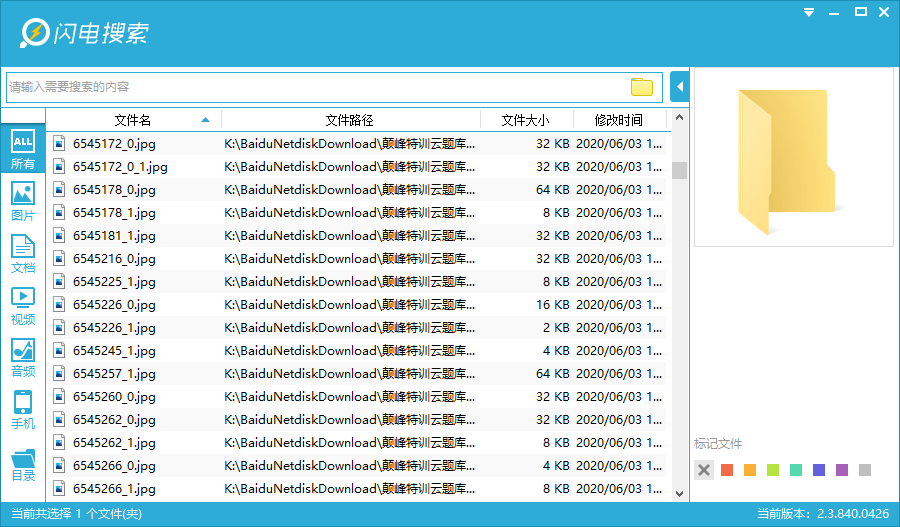Open the 文档 (Documents) filter

click(x=22, y=253)
